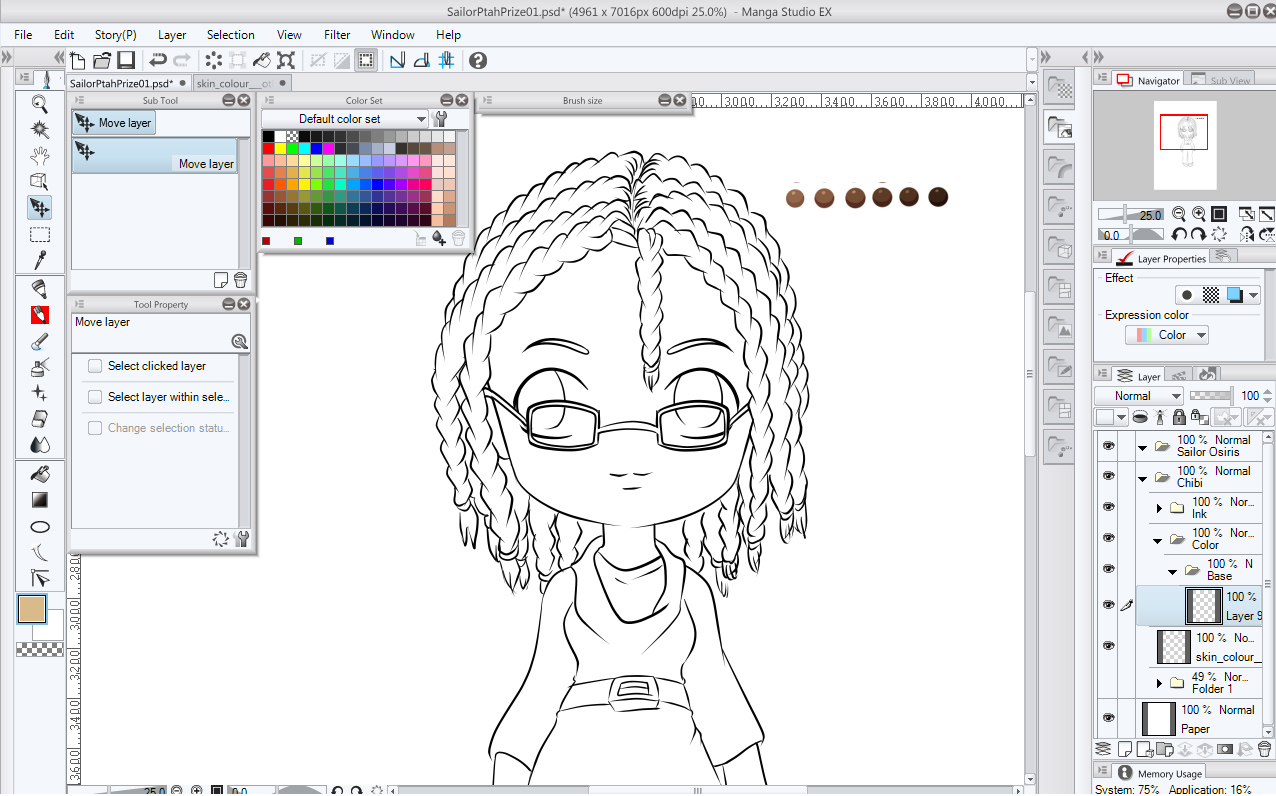Select the Eraser tool
Viewport: 1276px width, 796px height.
(x=40, y=418)
